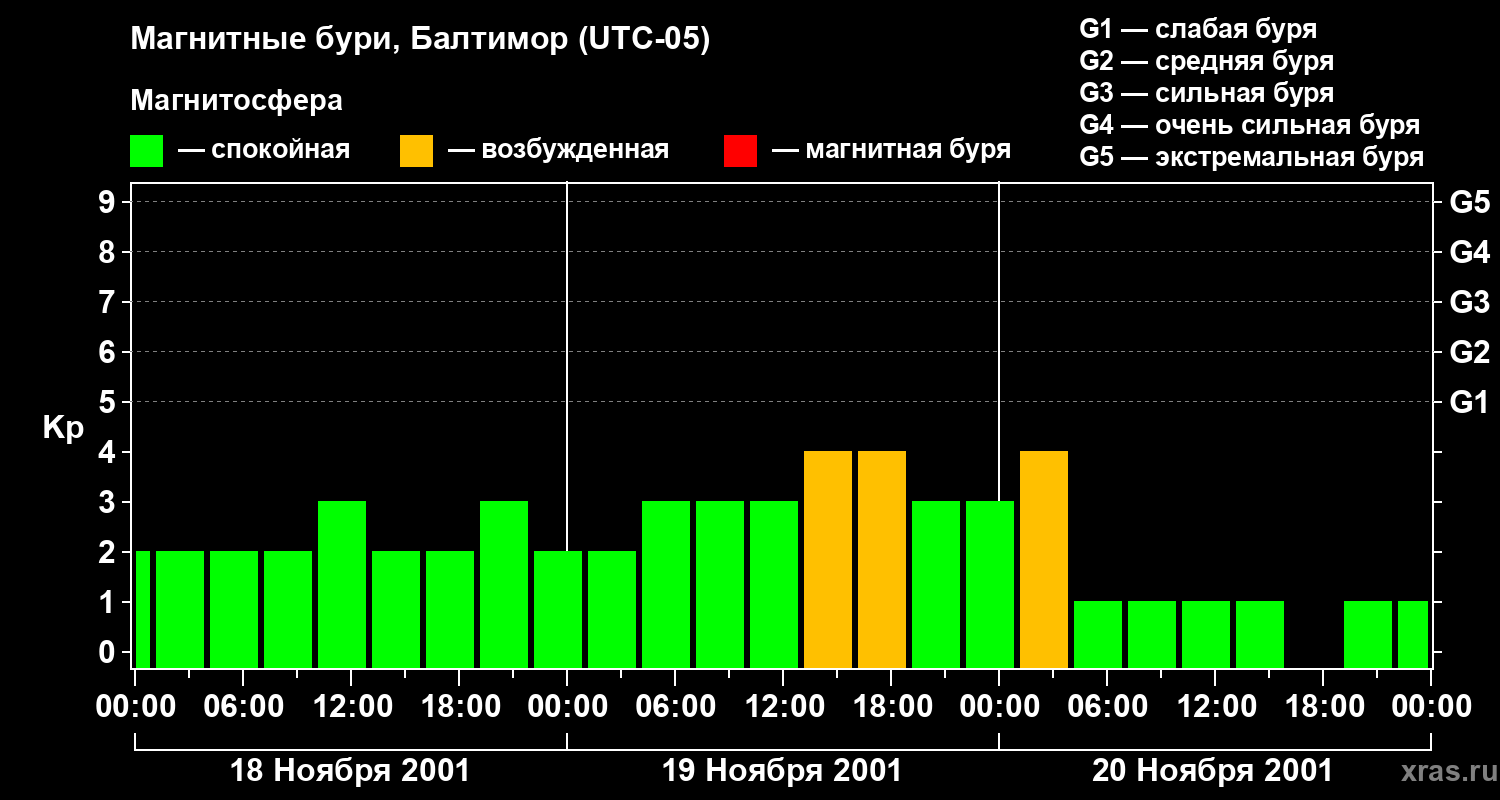The image size is (1500, 800).
Task: Click the first orange bar on 19 November
Action: (x=828, y=560)
